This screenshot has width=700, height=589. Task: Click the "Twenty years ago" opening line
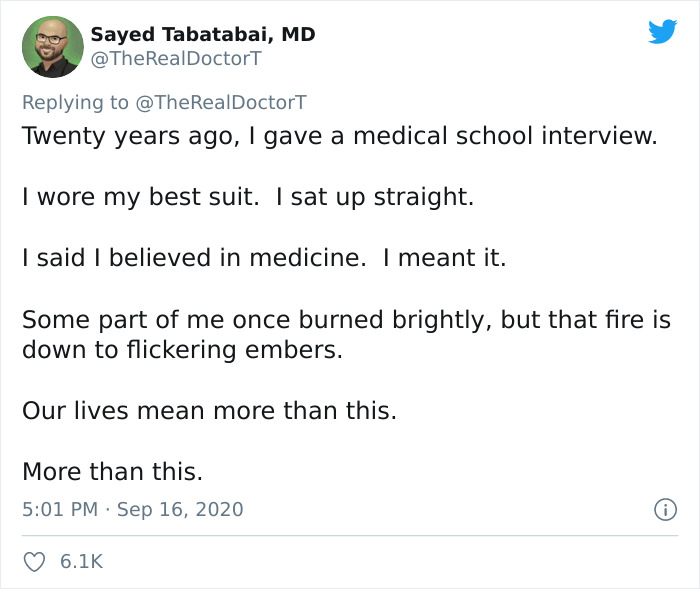pyautogui.click(x=340, y=136)
